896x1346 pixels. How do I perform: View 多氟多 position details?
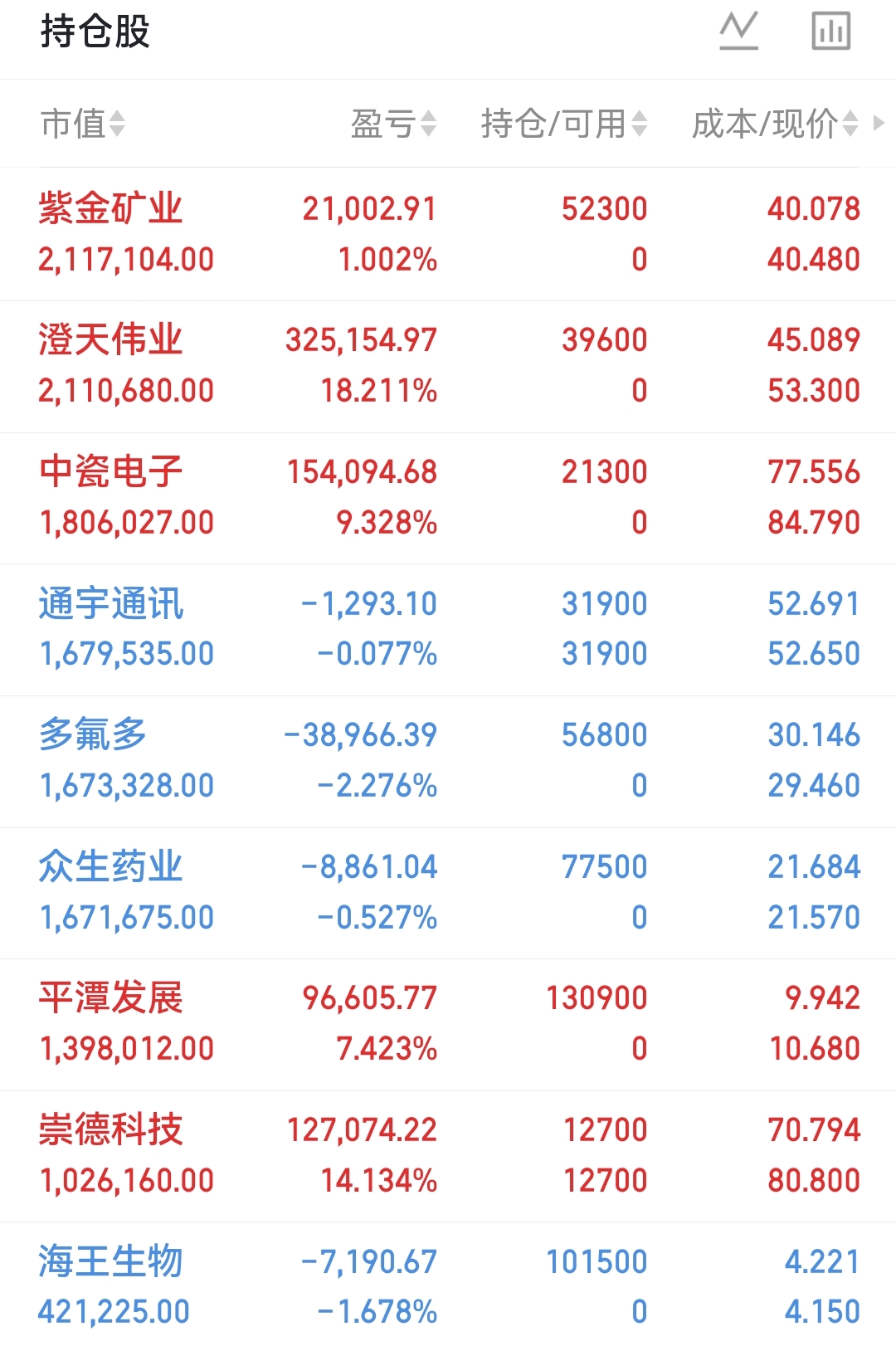(x=448, y=762)
